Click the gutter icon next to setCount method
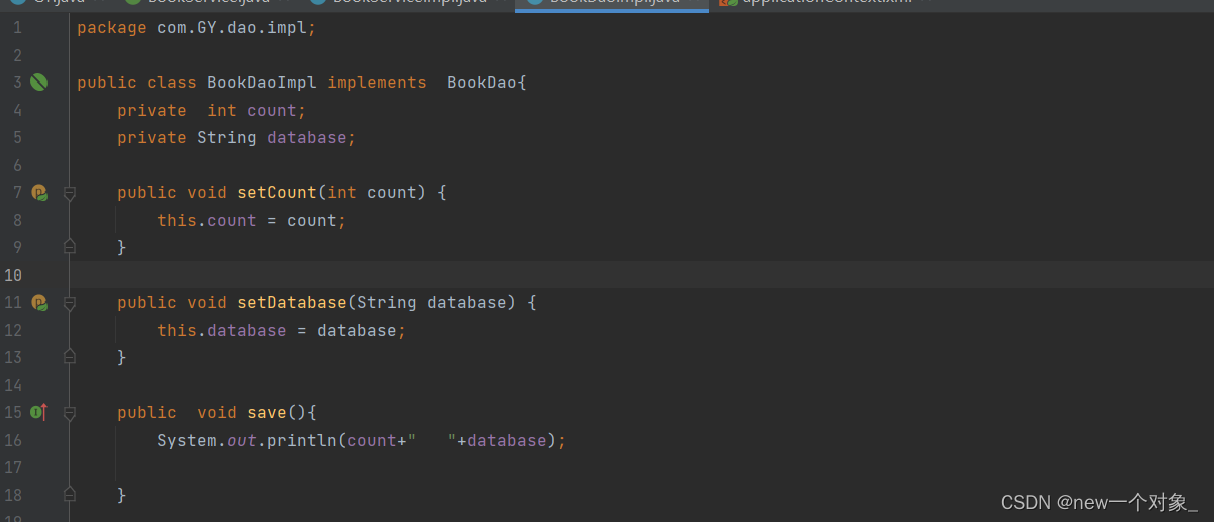This screenshot has height=522, width=1214. pyautogui.click(x=39, y=192)
